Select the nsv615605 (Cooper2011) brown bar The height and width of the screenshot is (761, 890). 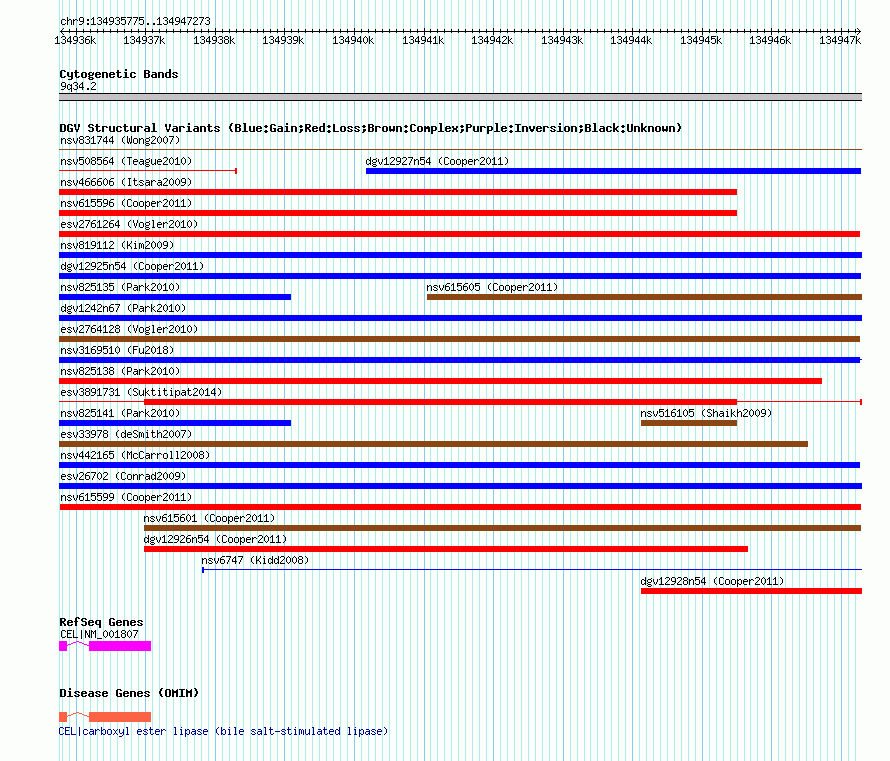pyautogui.click(x=644, y=297)
